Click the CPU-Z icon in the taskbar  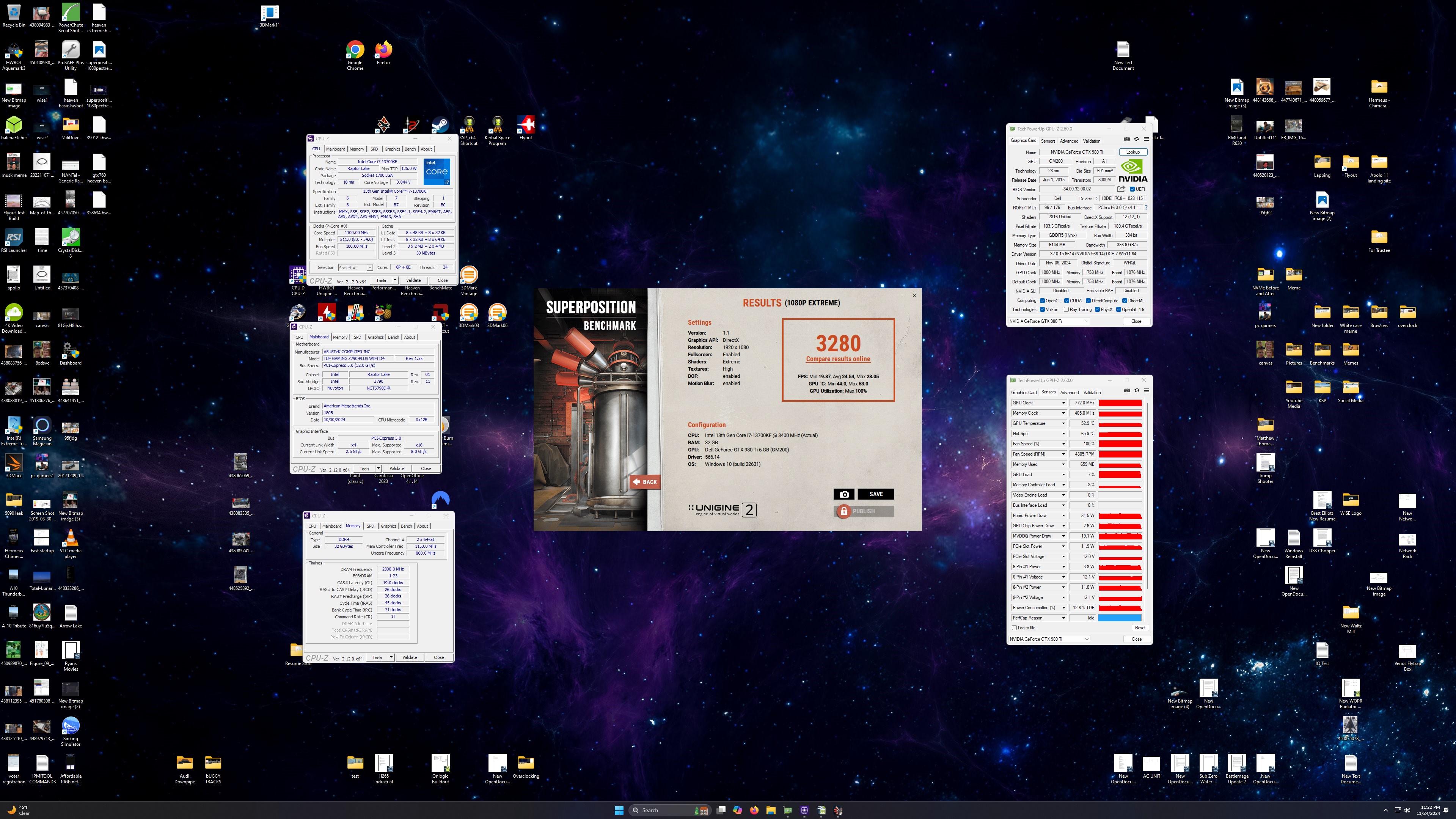click(x=804, y=810)
